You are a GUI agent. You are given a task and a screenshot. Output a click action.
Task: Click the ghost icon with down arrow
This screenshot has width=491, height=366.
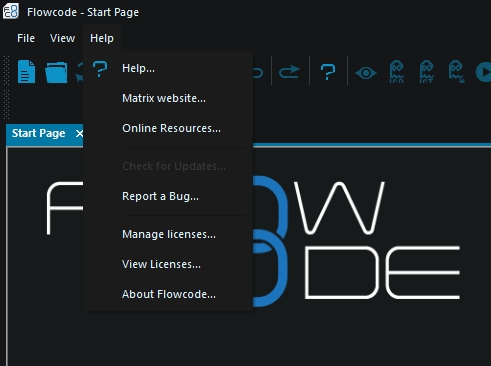coord(456,72)
